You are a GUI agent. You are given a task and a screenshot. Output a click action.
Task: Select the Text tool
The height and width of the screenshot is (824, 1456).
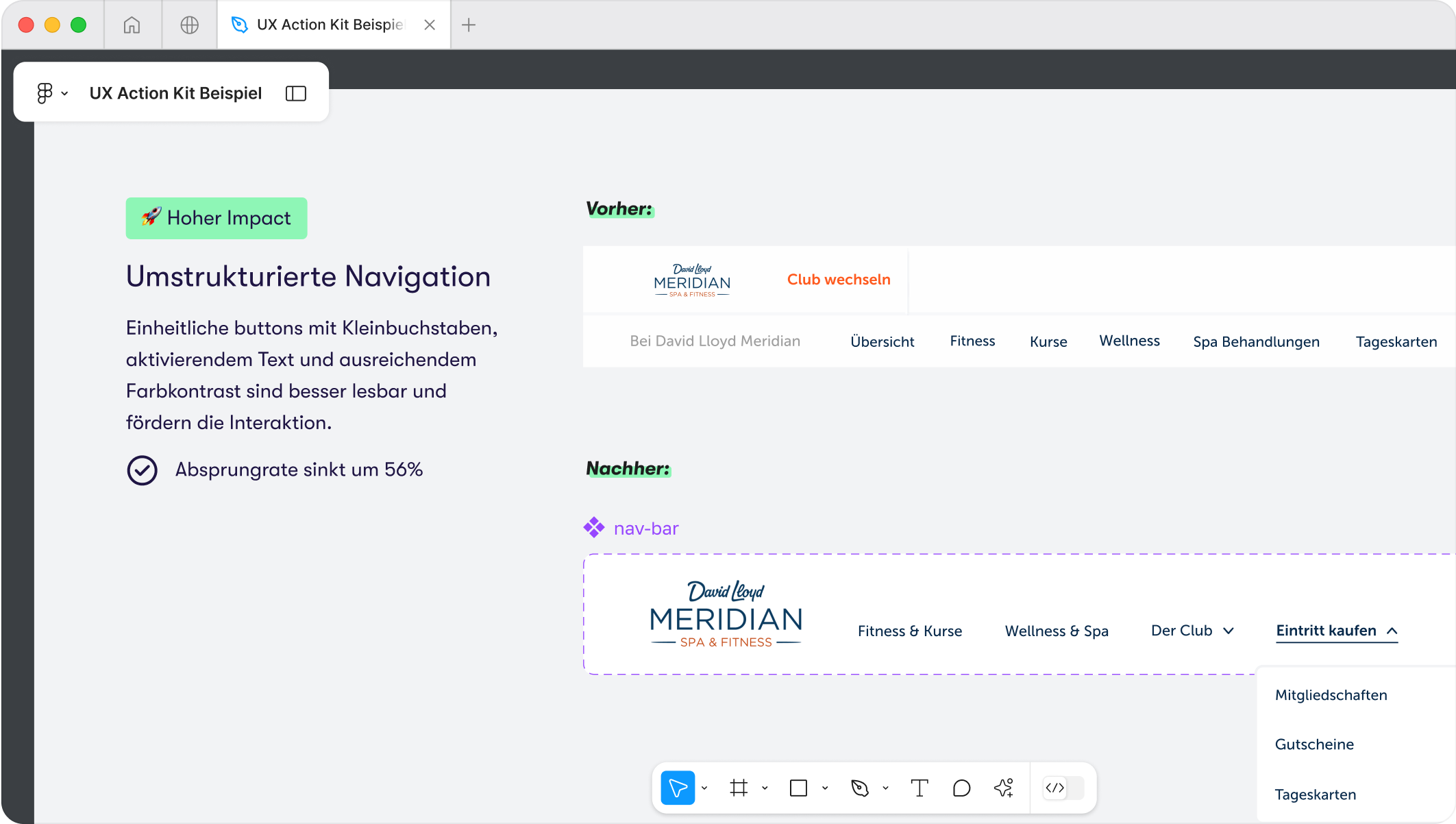(919, 788)
